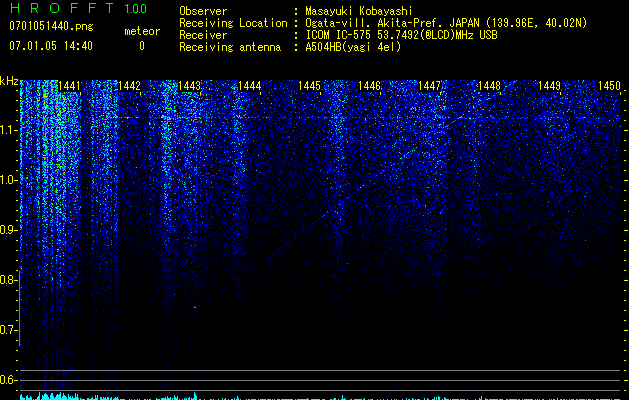
Task: Click the bright cyan spot near 0.75 kHz
Action: (195, 308)
